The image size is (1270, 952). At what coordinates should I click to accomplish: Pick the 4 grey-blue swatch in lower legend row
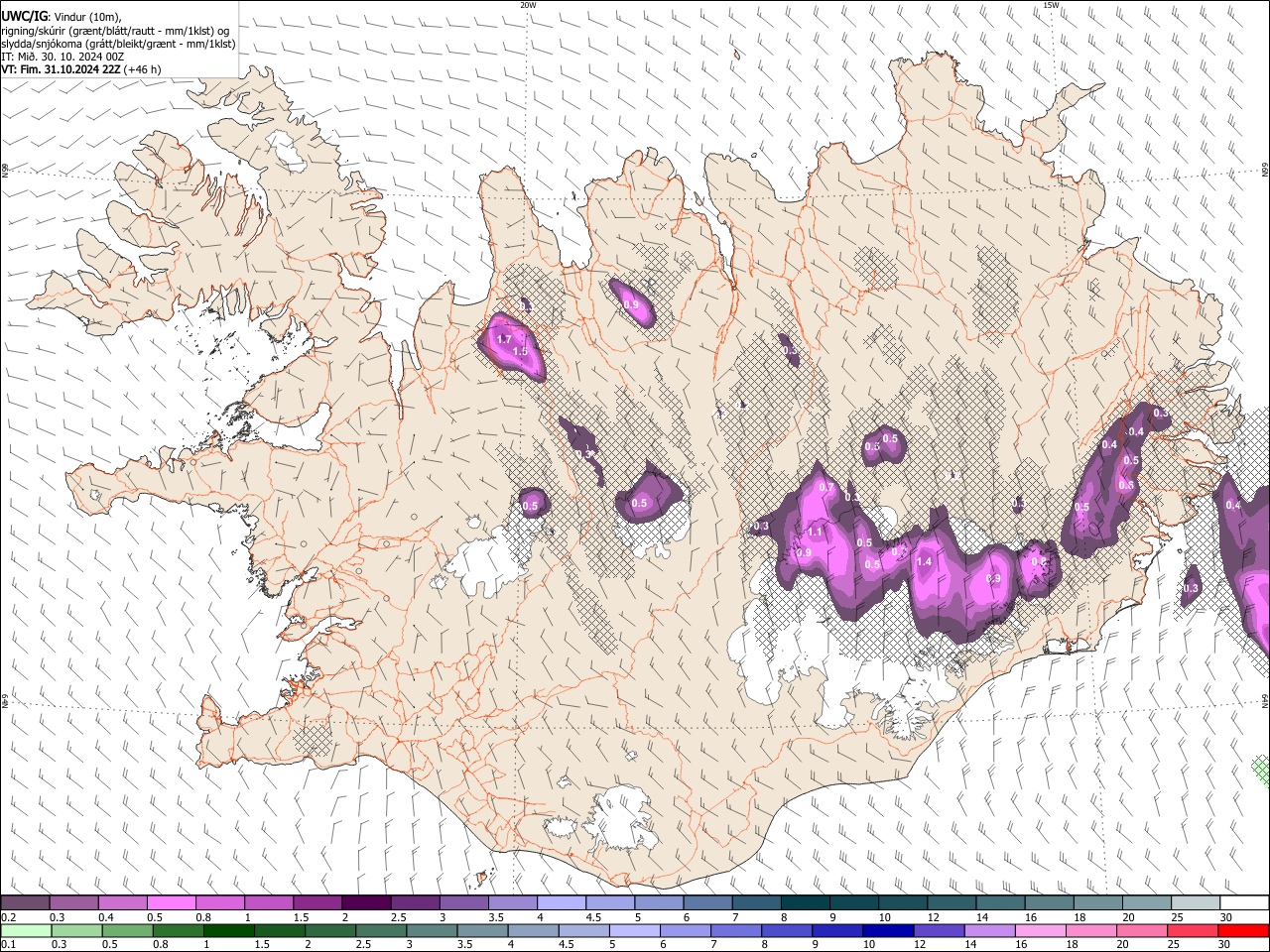532,930
